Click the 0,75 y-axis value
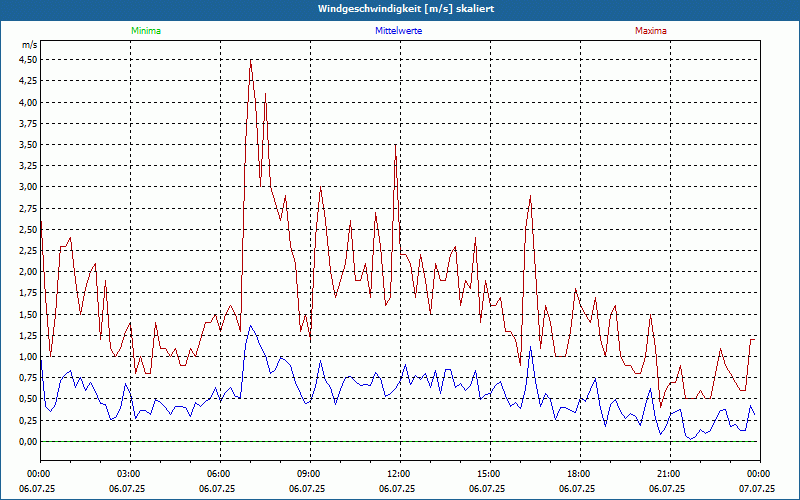 29,378
